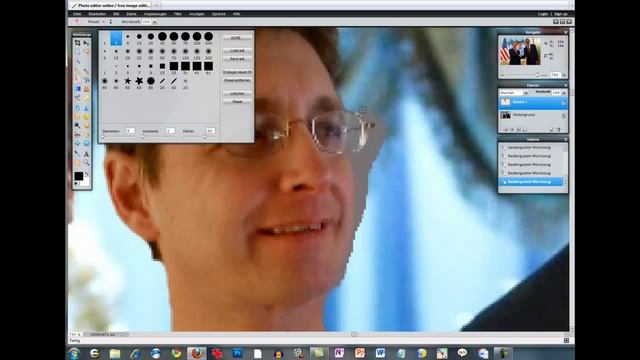Screen dimensions: 640x360
Task: Open the layer opacity slider dropdown
Action: (x=564, y=93)
